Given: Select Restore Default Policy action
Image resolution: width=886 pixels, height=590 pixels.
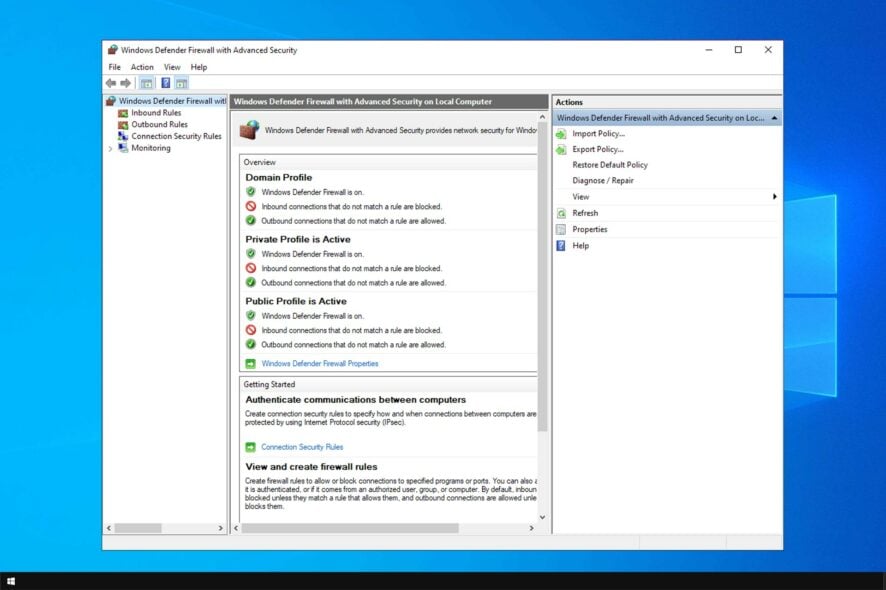Looking at the screenshot, I should 610,165.
